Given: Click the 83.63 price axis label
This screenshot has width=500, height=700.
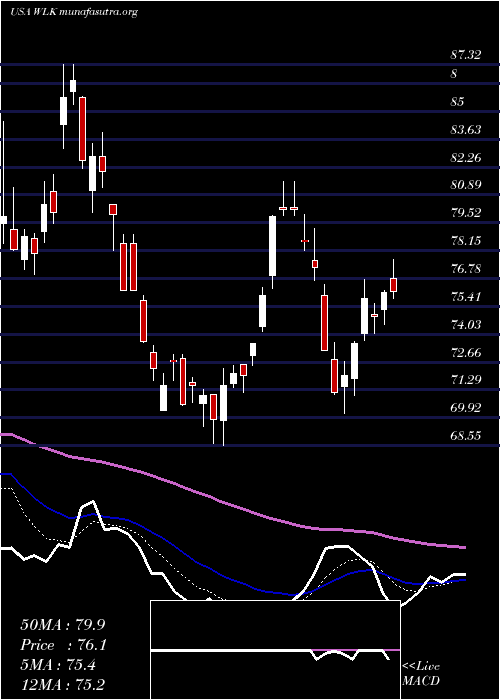Looking at the screenshot, I should (466, 129).
